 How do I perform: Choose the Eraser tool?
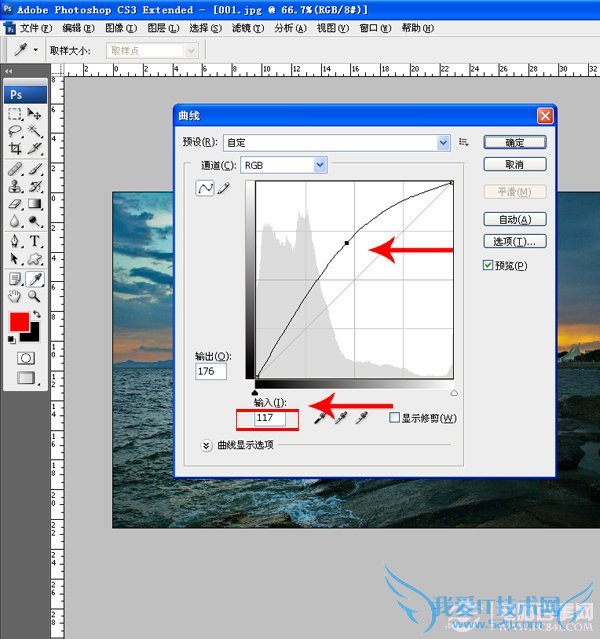[15, 204]
